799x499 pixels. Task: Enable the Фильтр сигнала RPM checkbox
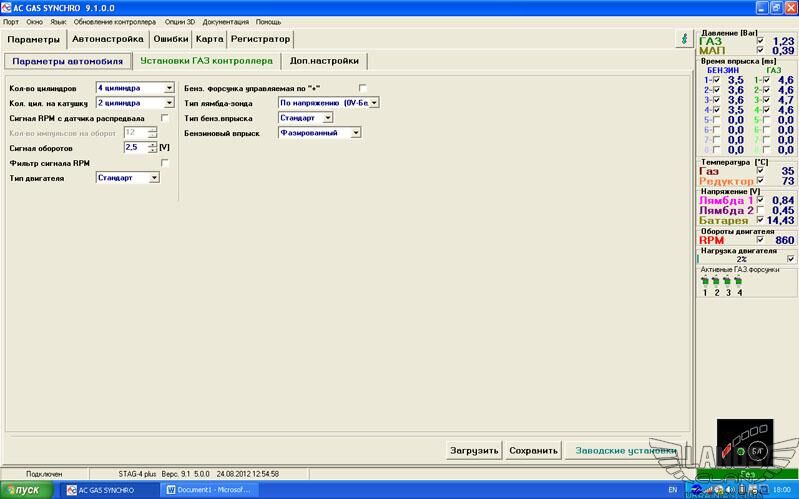(x=165, y=162)
